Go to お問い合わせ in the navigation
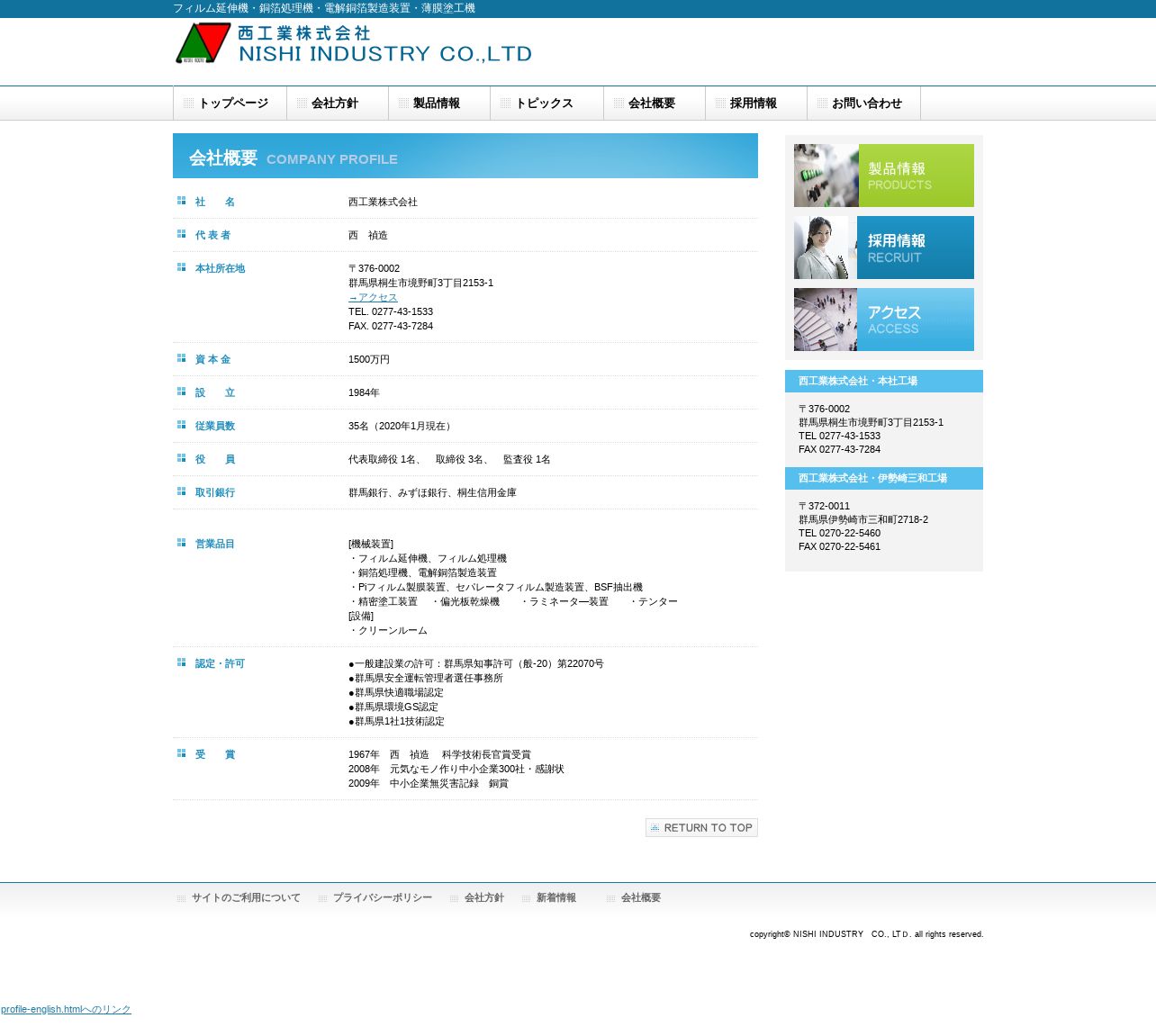The image size is (1156, 1036). pyautogui.click(x=863, y=104)
